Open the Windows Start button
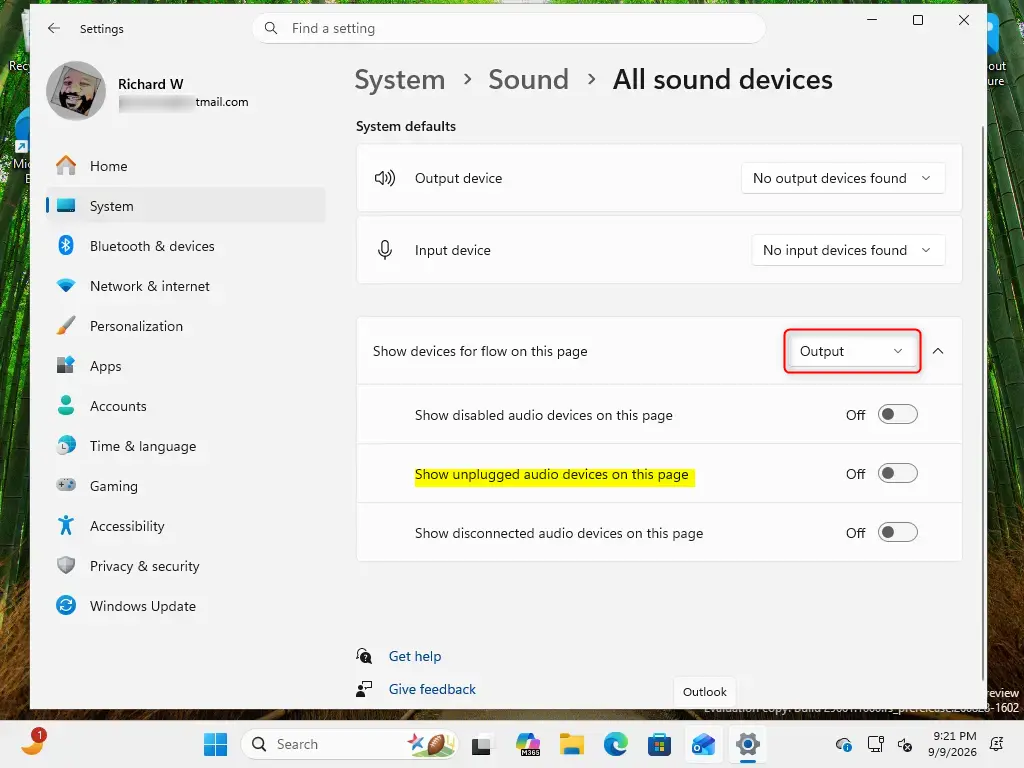 pos(216,744)
